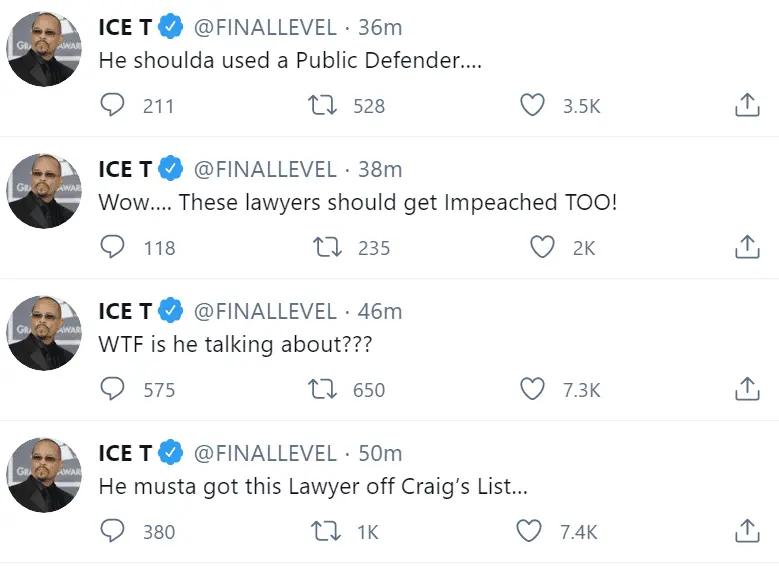Image resolution: width=779 pixels, height=567 pixels.
Task: Reply to the Public Defender tweet
Action: 115,105
